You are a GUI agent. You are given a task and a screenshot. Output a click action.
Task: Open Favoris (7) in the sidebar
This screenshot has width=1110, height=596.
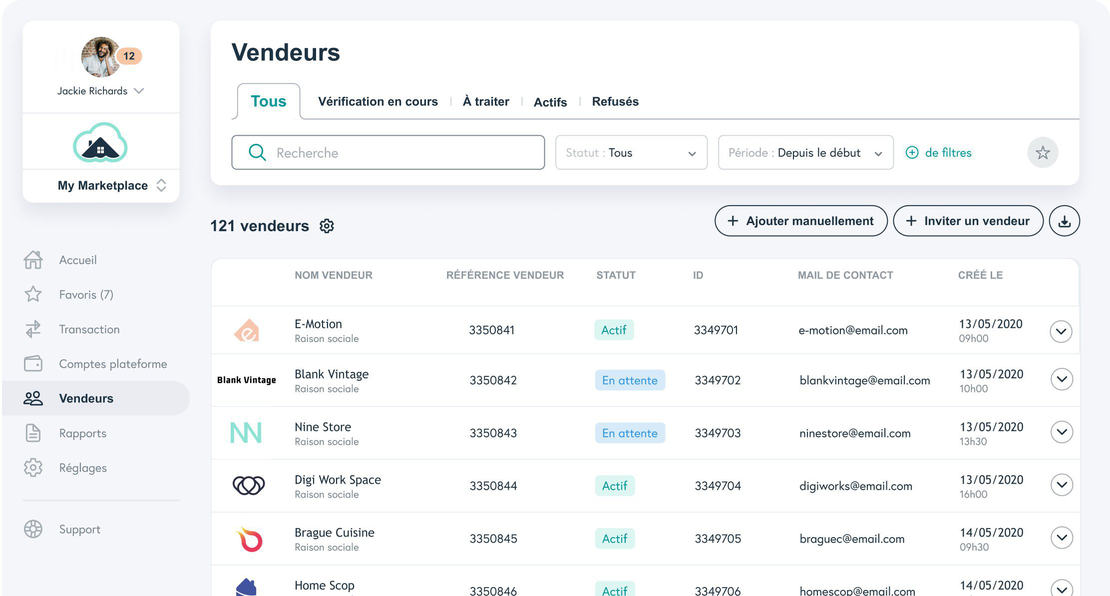point(86,294)
